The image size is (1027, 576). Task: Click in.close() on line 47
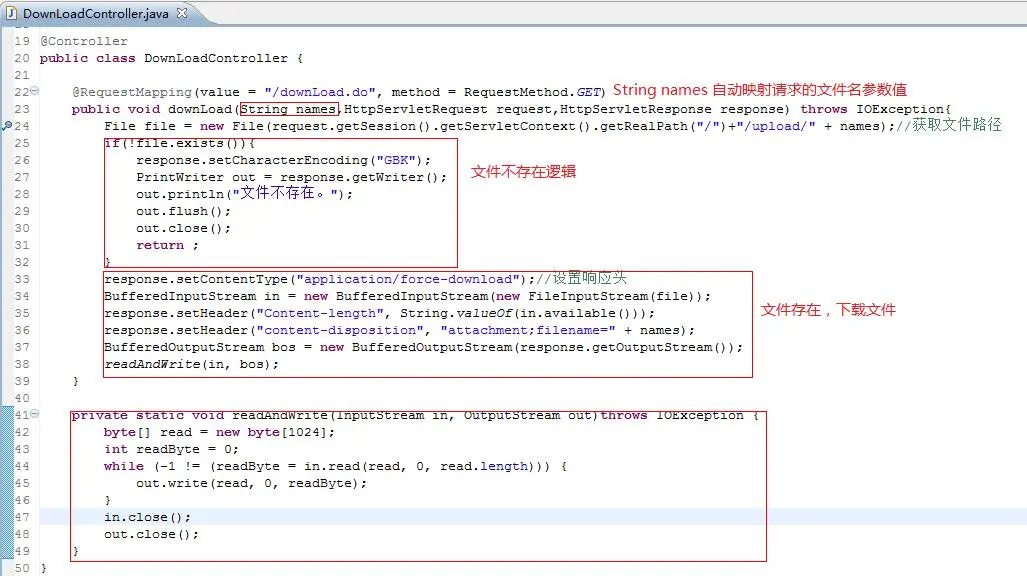143,518
